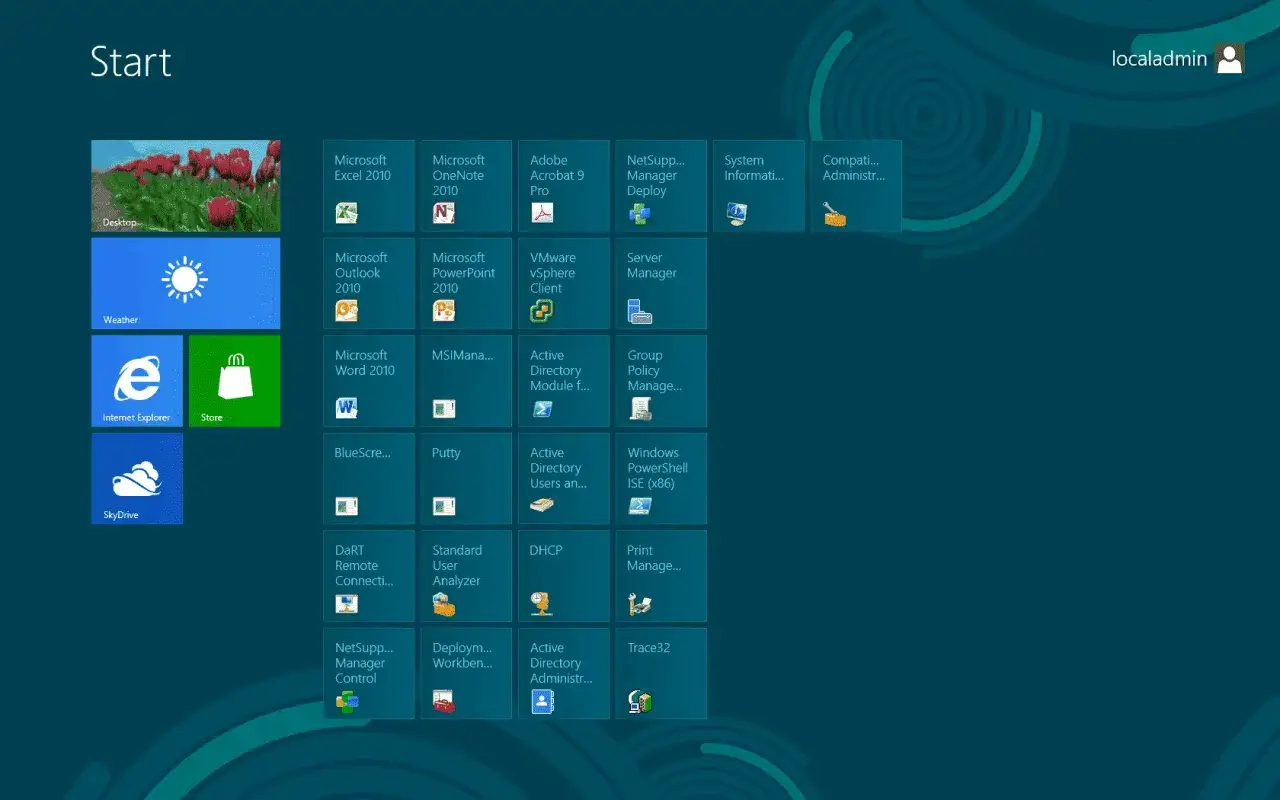Open the Print Management tile
This screenshot has width=1280, height=800.
[x=661, y=576]
